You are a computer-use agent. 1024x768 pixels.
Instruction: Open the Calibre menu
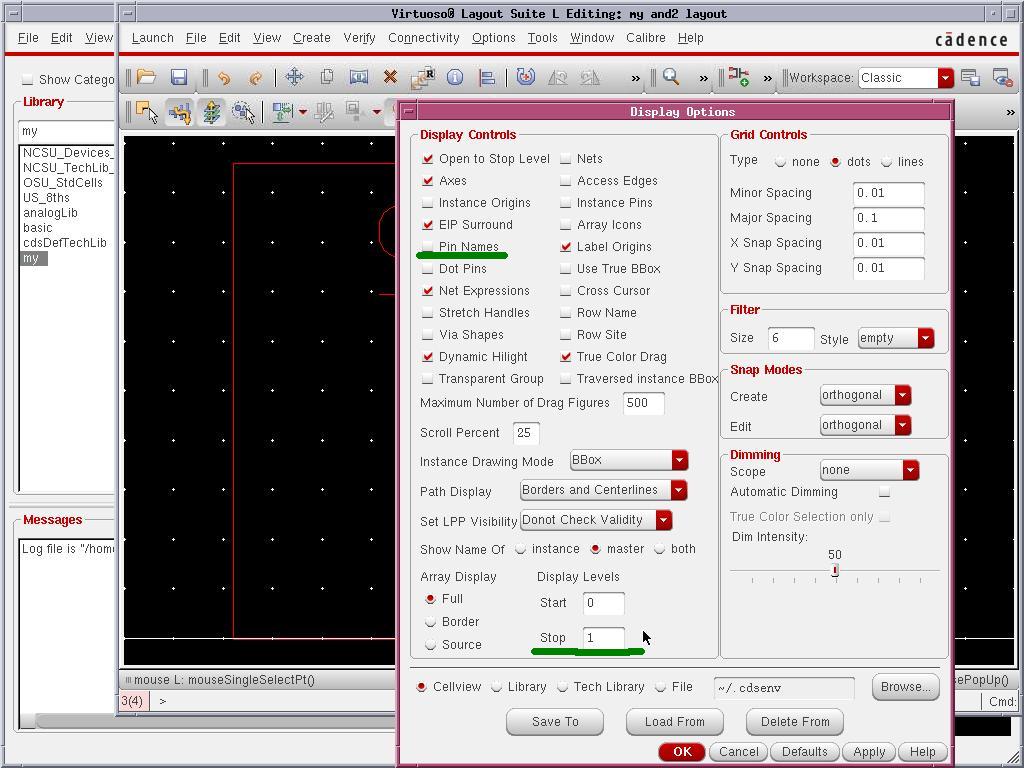pyautogui.click(x=646, y=38)
